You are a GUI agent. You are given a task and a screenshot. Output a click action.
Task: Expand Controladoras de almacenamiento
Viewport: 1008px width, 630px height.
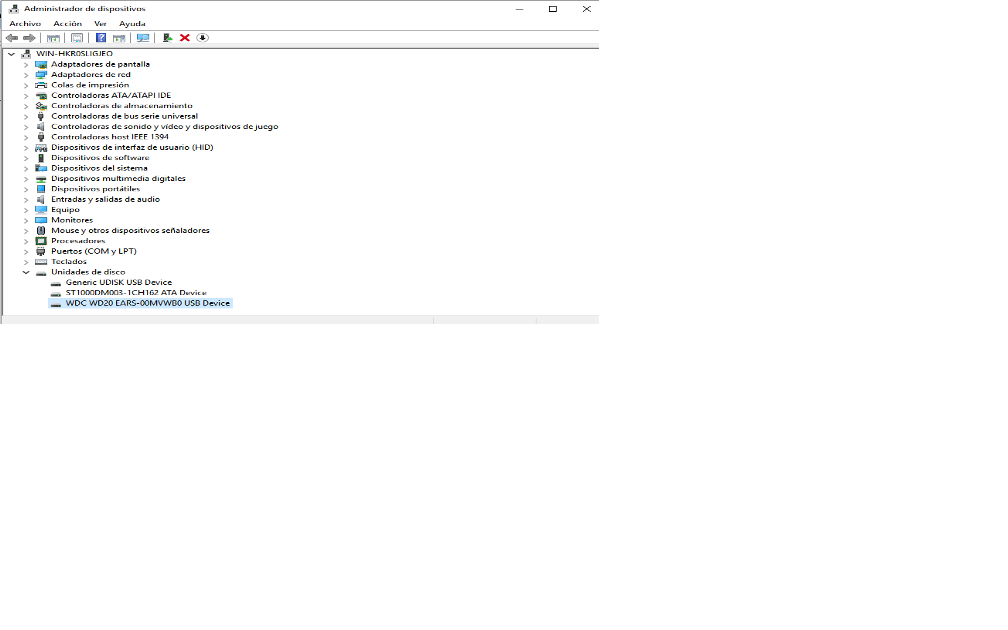pos(26,106)
